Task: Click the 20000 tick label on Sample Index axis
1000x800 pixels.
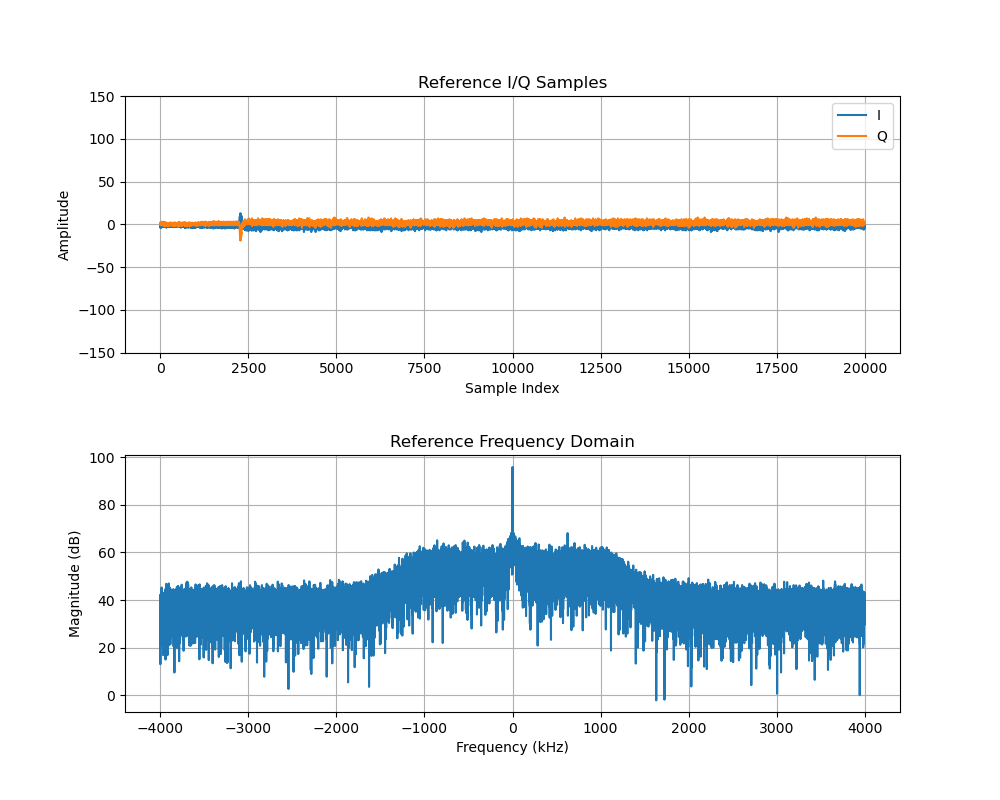Action: (x=865, y=368)
